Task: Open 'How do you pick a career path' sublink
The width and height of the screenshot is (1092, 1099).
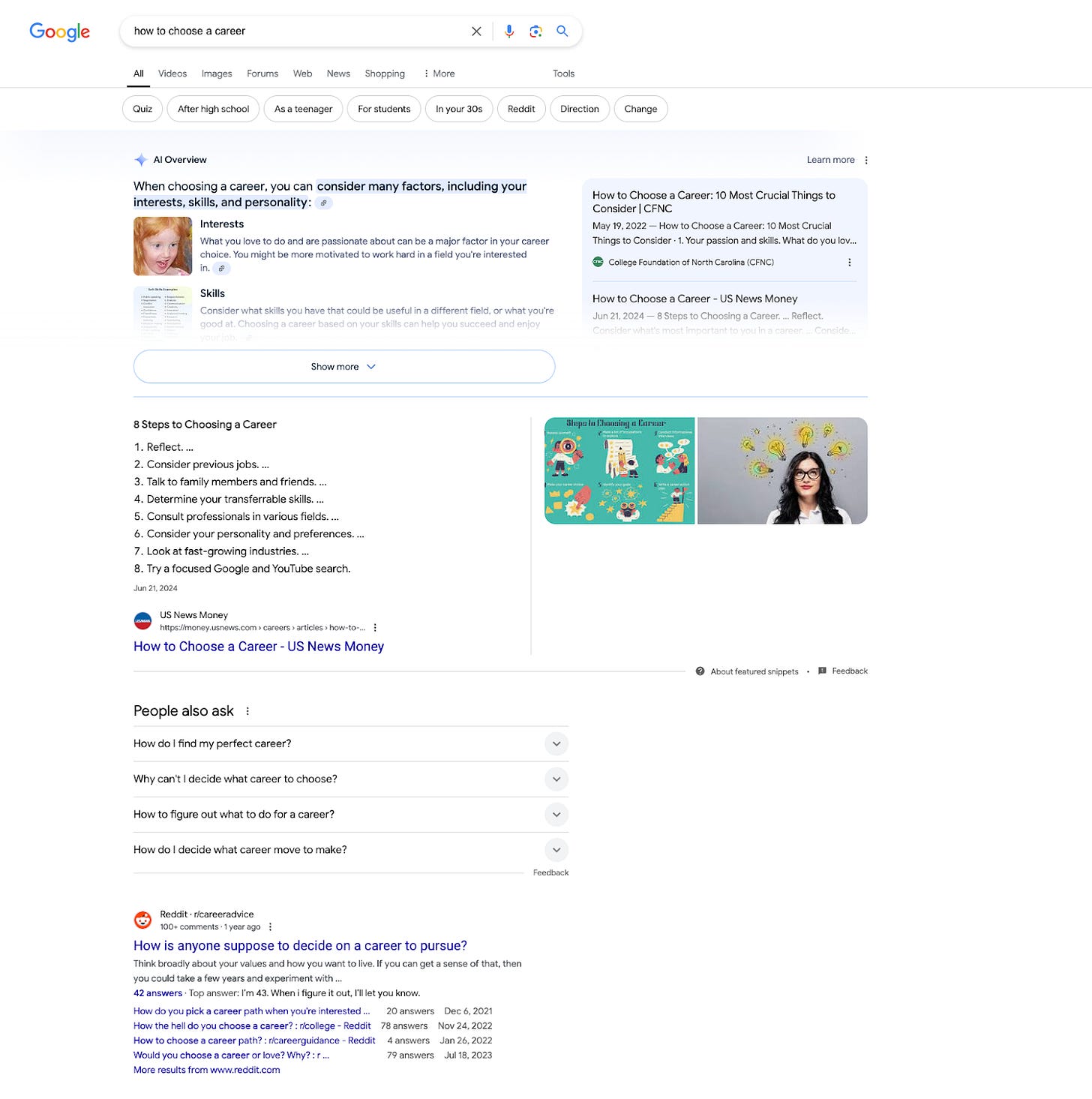Action: tap(252, 1011)
